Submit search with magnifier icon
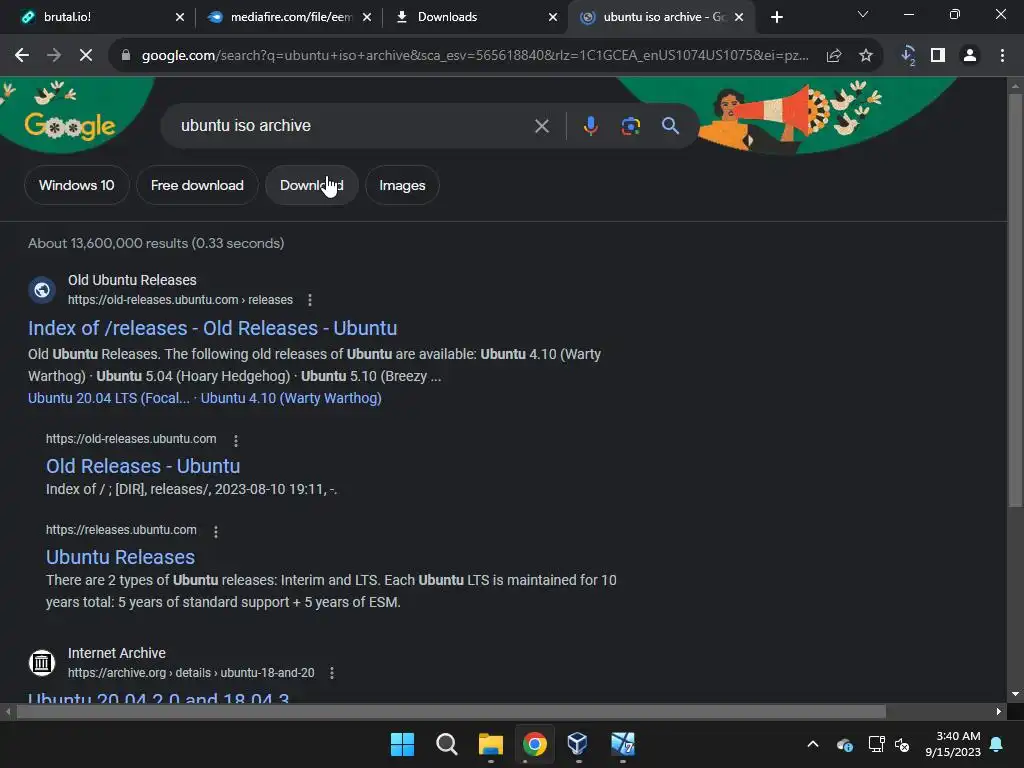 pos(671,126)
